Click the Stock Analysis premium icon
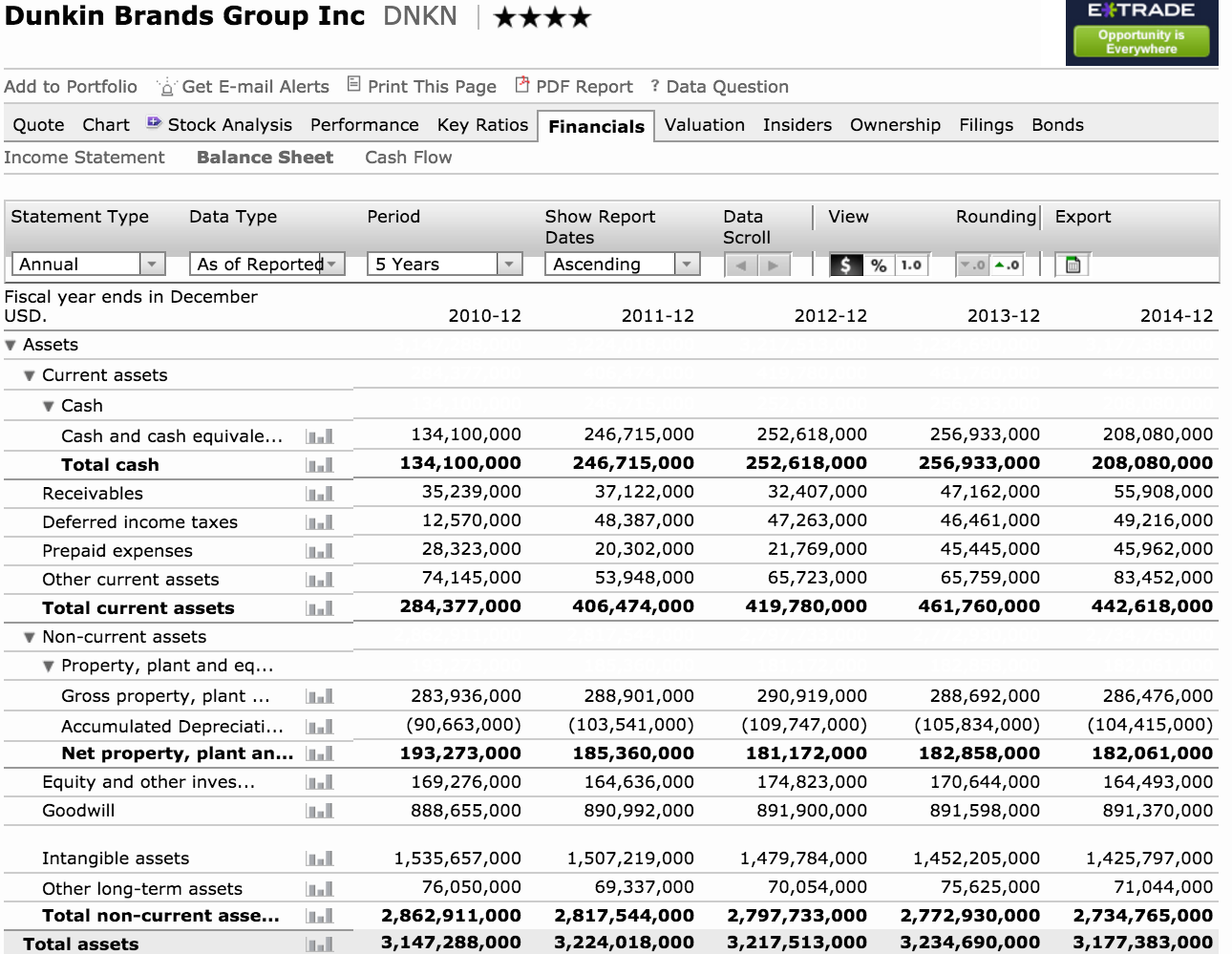 tap(154, 122)
